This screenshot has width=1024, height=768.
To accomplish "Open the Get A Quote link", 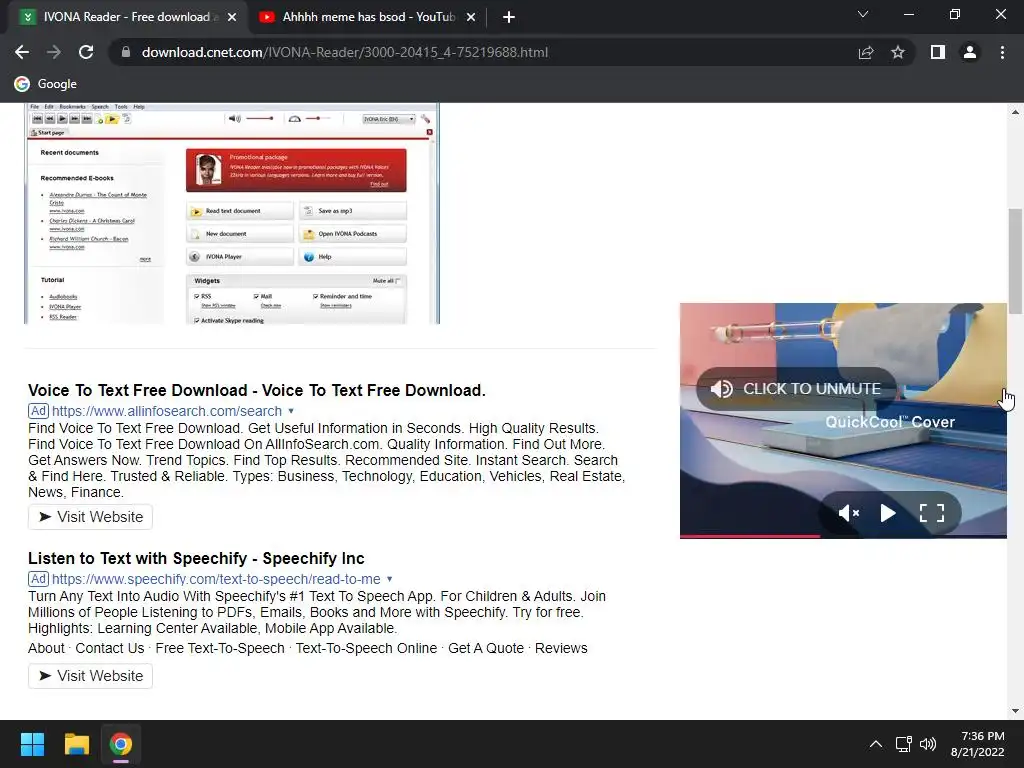I will click(486, 648).
